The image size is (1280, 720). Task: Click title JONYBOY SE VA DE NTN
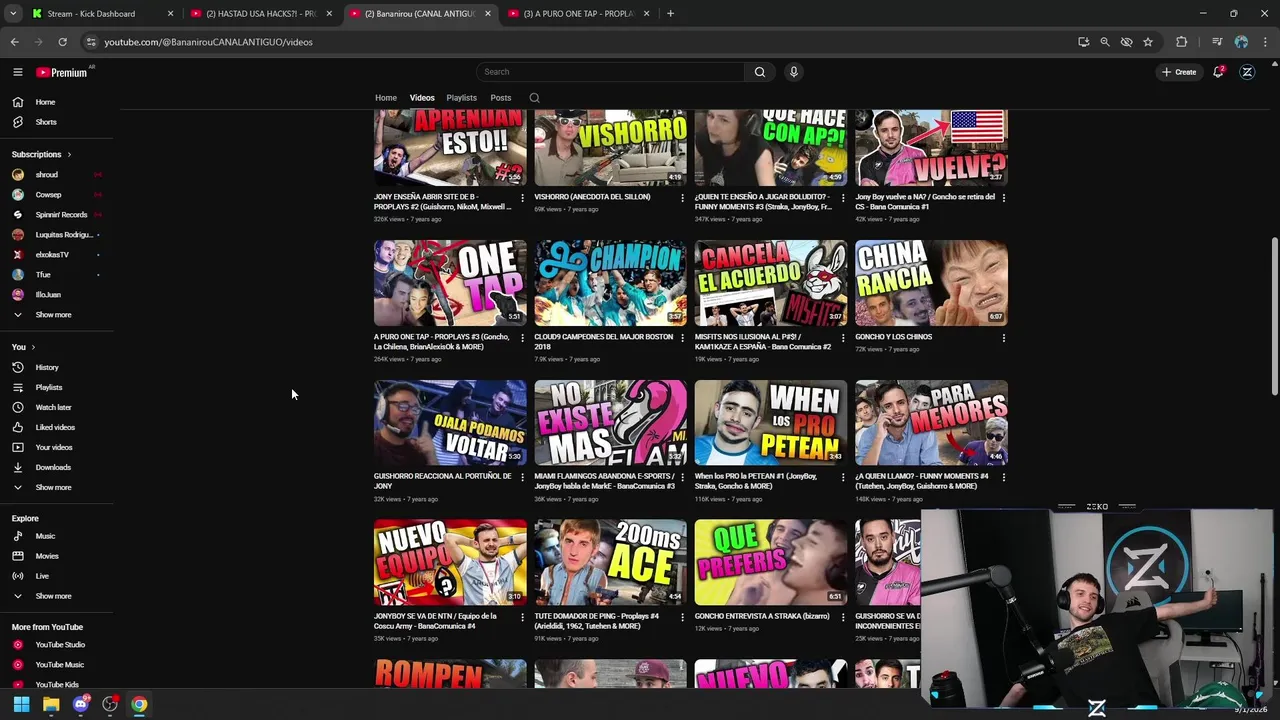(435, 621)
